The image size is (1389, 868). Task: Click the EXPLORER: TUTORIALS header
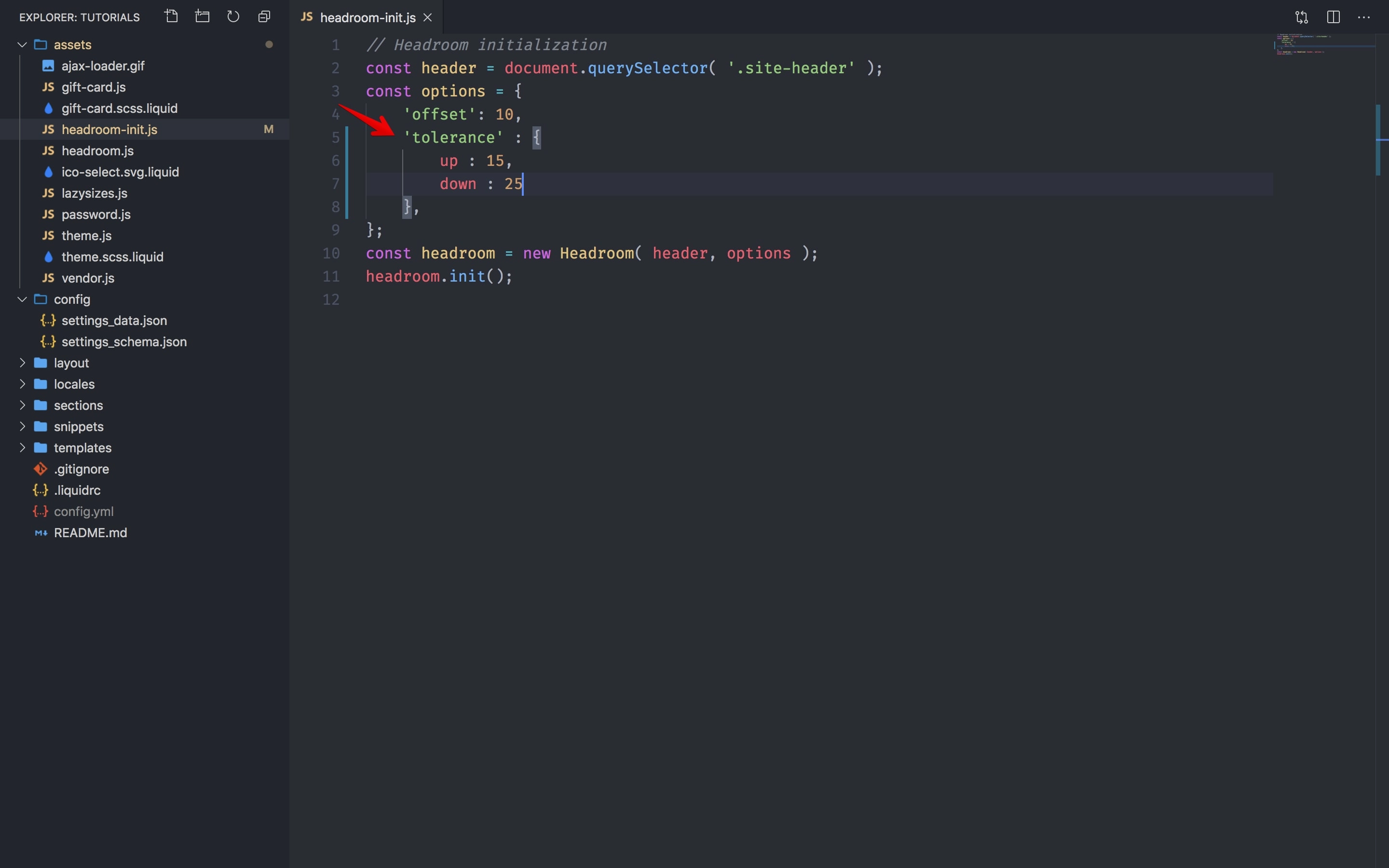pos(79,17)
